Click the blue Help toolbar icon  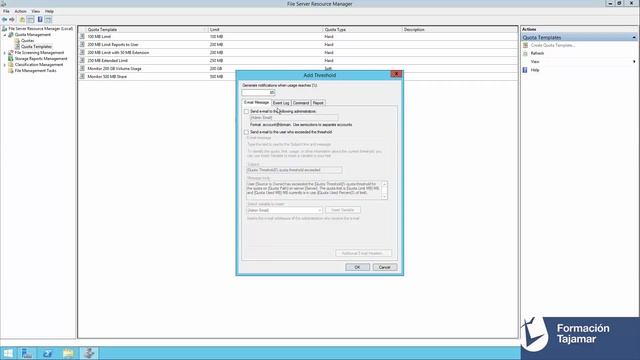pyautogui.click(x=40, y=20)
